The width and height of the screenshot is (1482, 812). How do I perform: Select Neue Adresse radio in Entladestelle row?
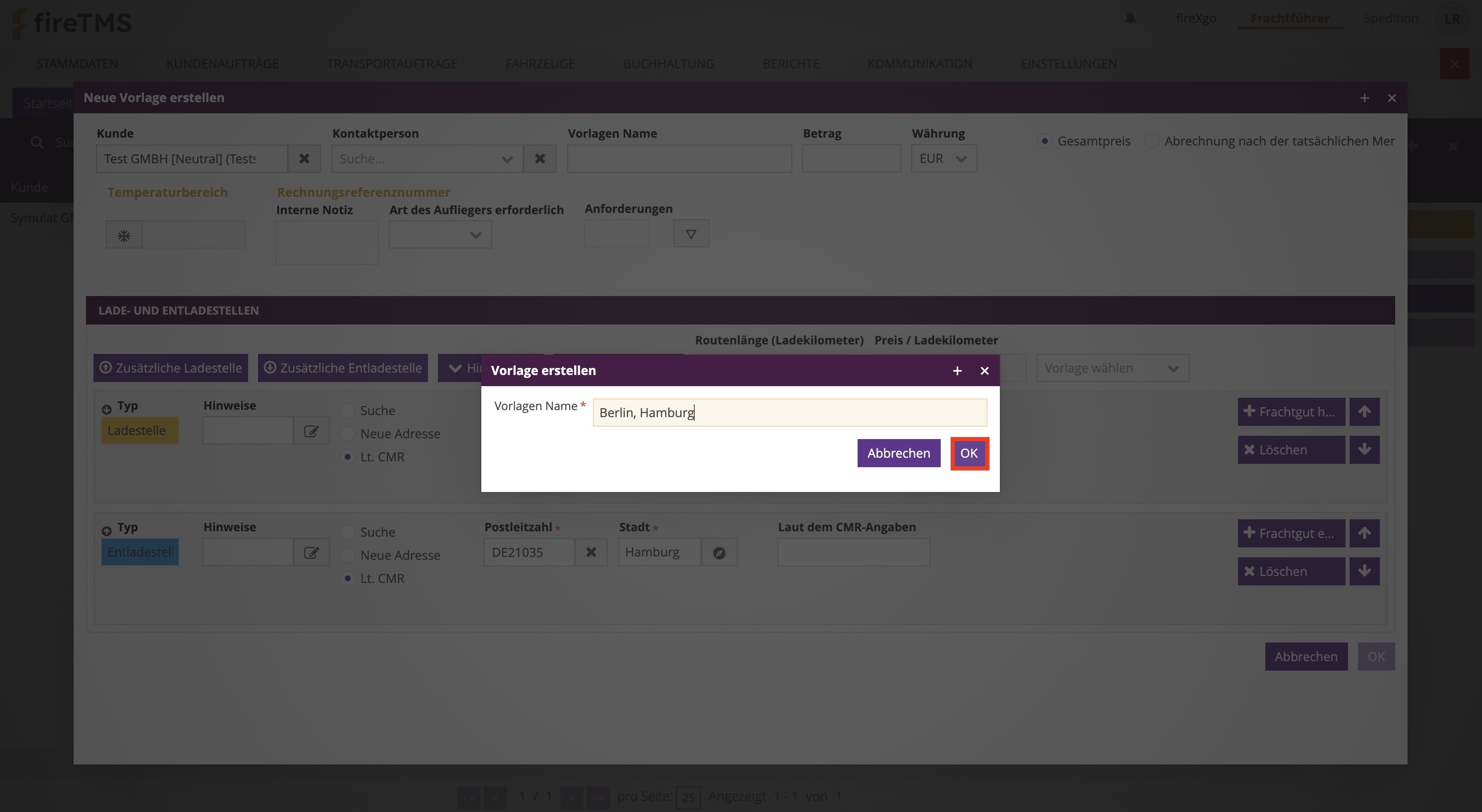tap(347, 555)
